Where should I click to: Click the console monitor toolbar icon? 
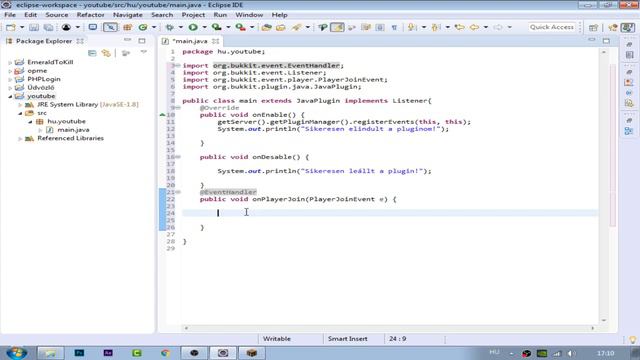[93, 27]
